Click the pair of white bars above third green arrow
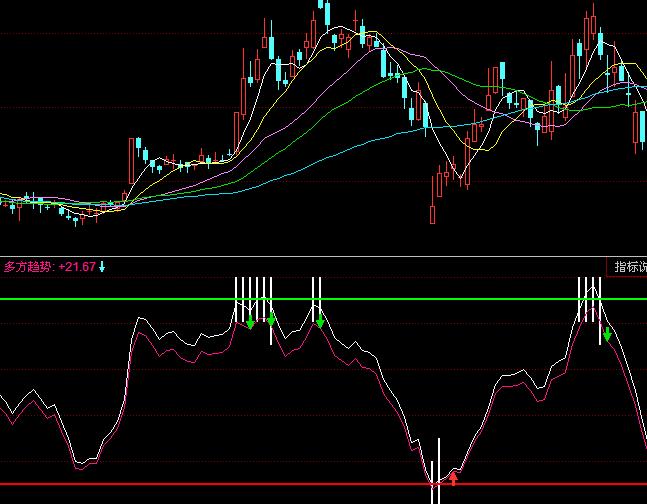The width and height of the screenshot is (647, 504). coord(317,298)
